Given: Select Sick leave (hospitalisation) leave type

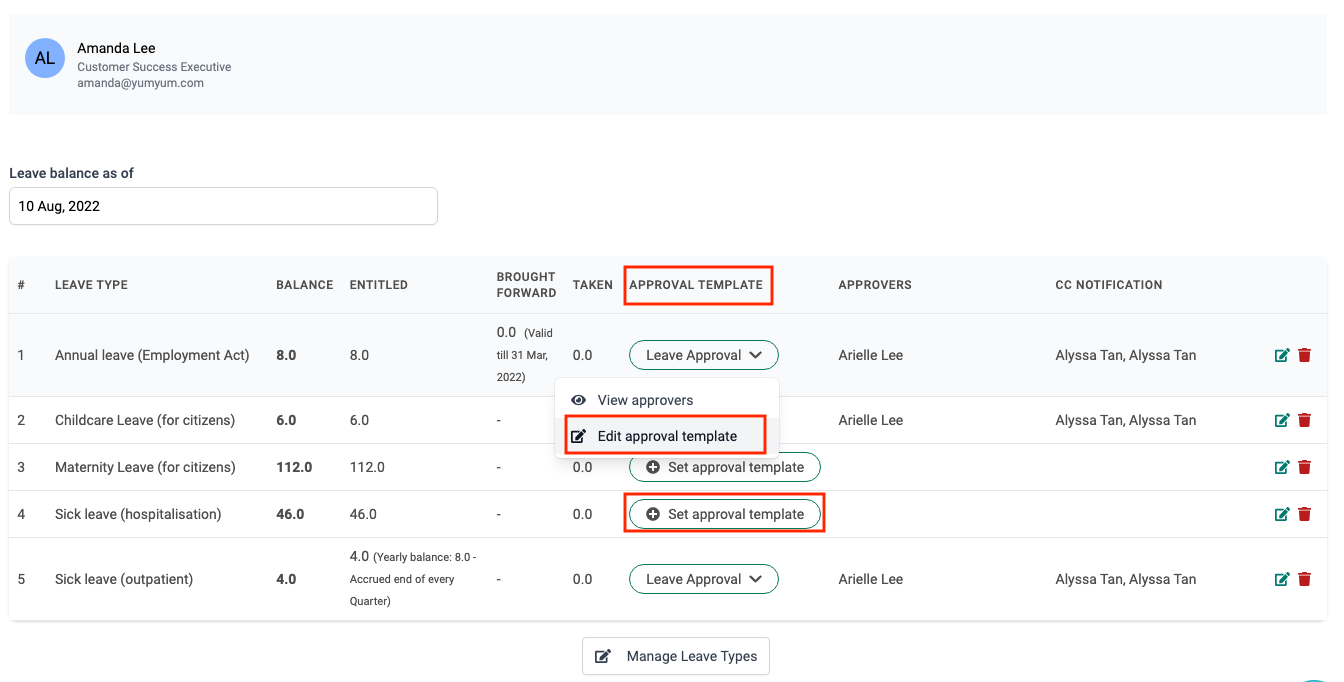Looking at the screenshot, I should click(x=138, y=514).
